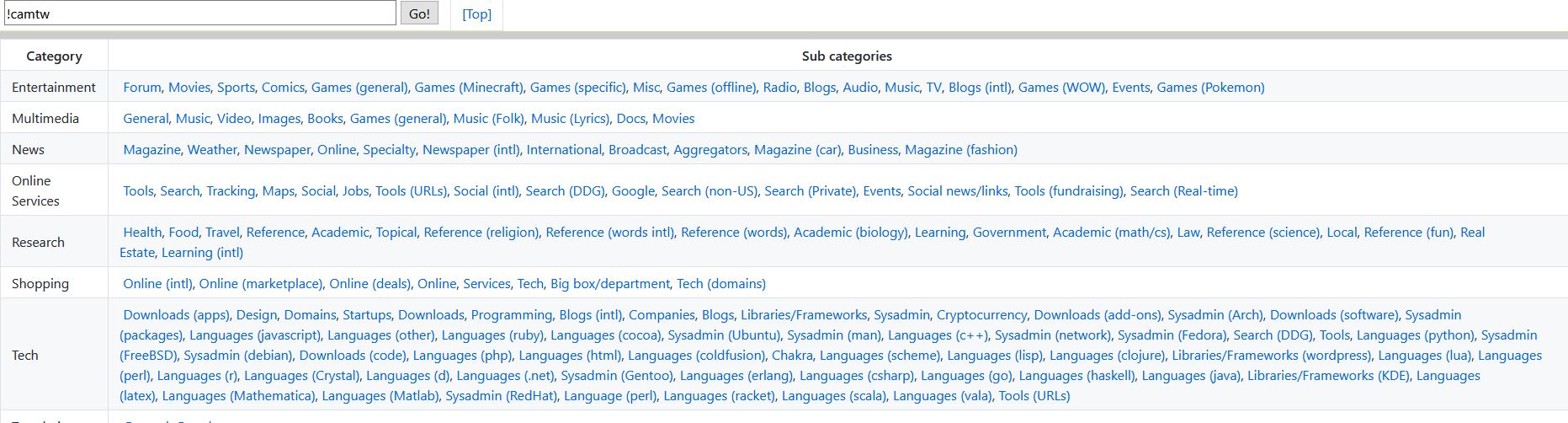Select Tech (domains) in Shopping row
1568x423 pixels.
721,284
